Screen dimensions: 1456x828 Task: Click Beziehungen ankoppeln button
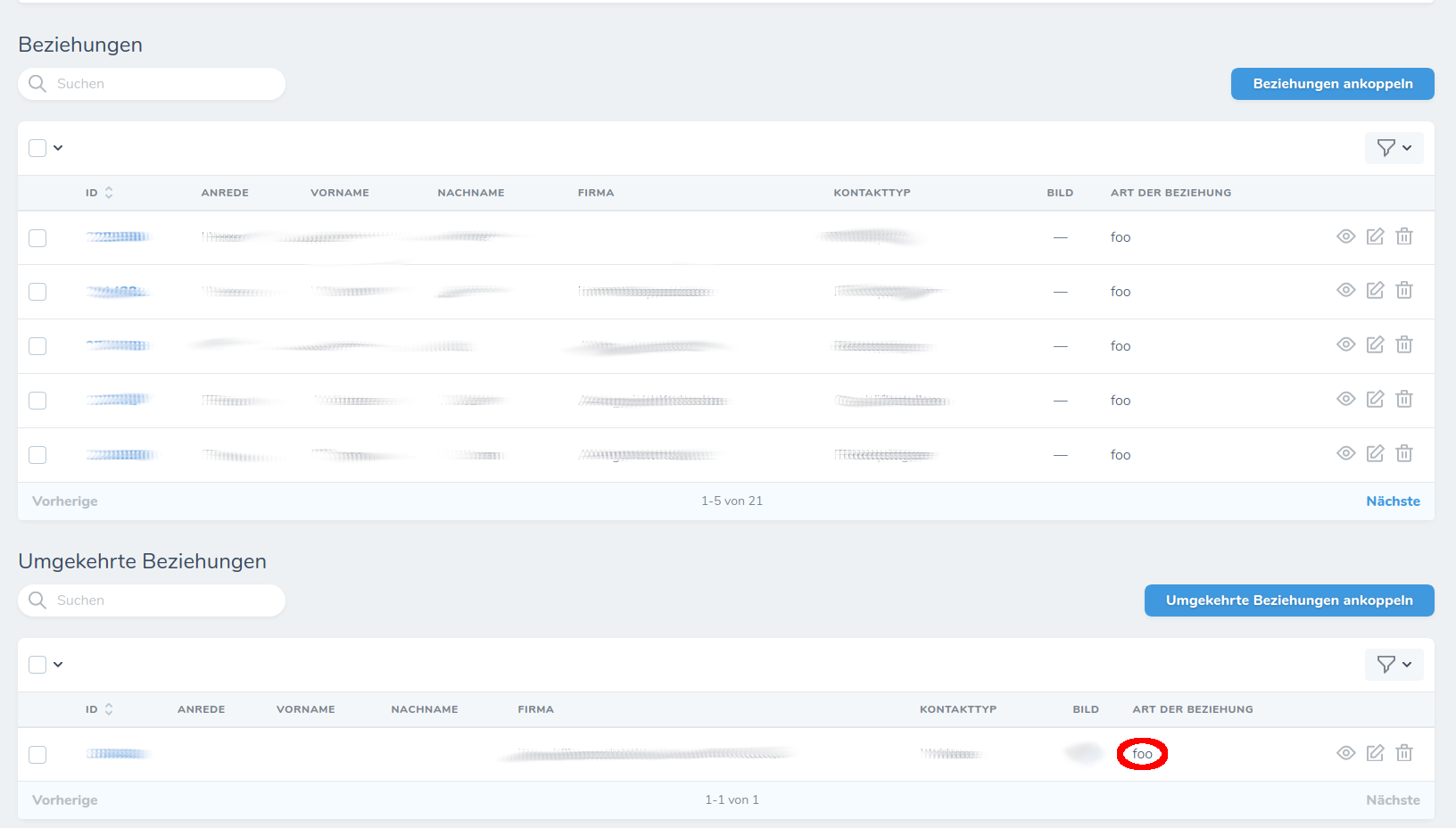[x=1332, y=83]
